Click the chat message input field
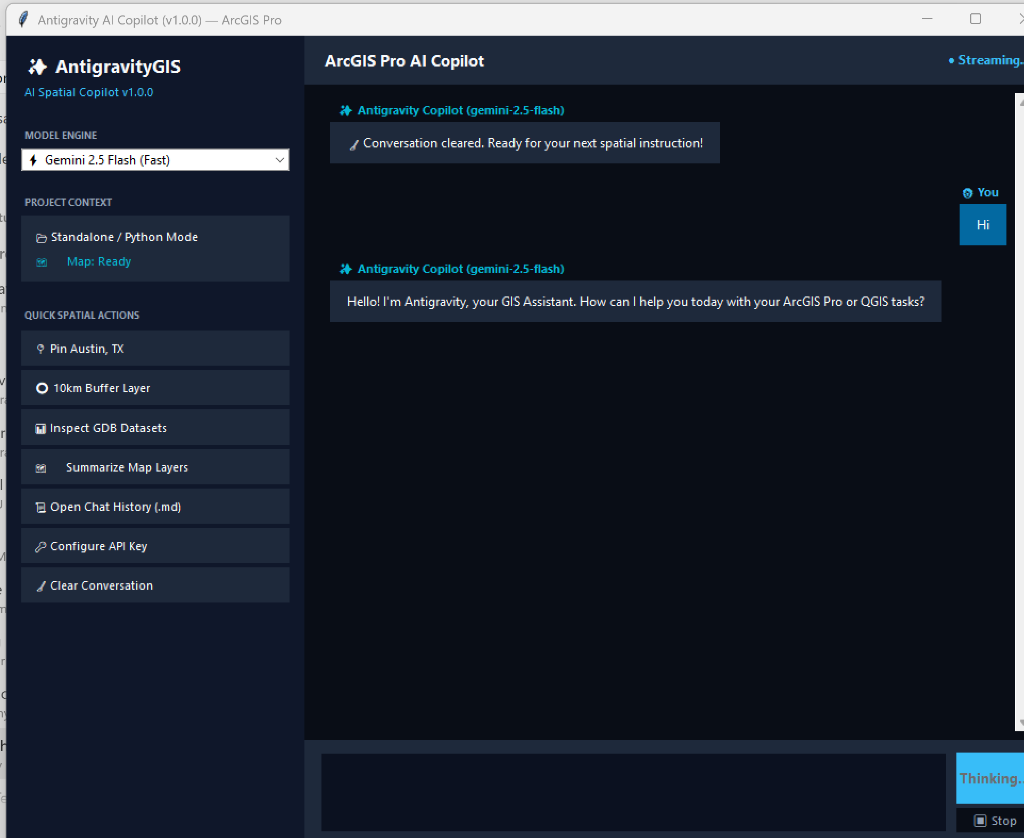Viewport: 1024px width, 838px height. click(633, 792)
